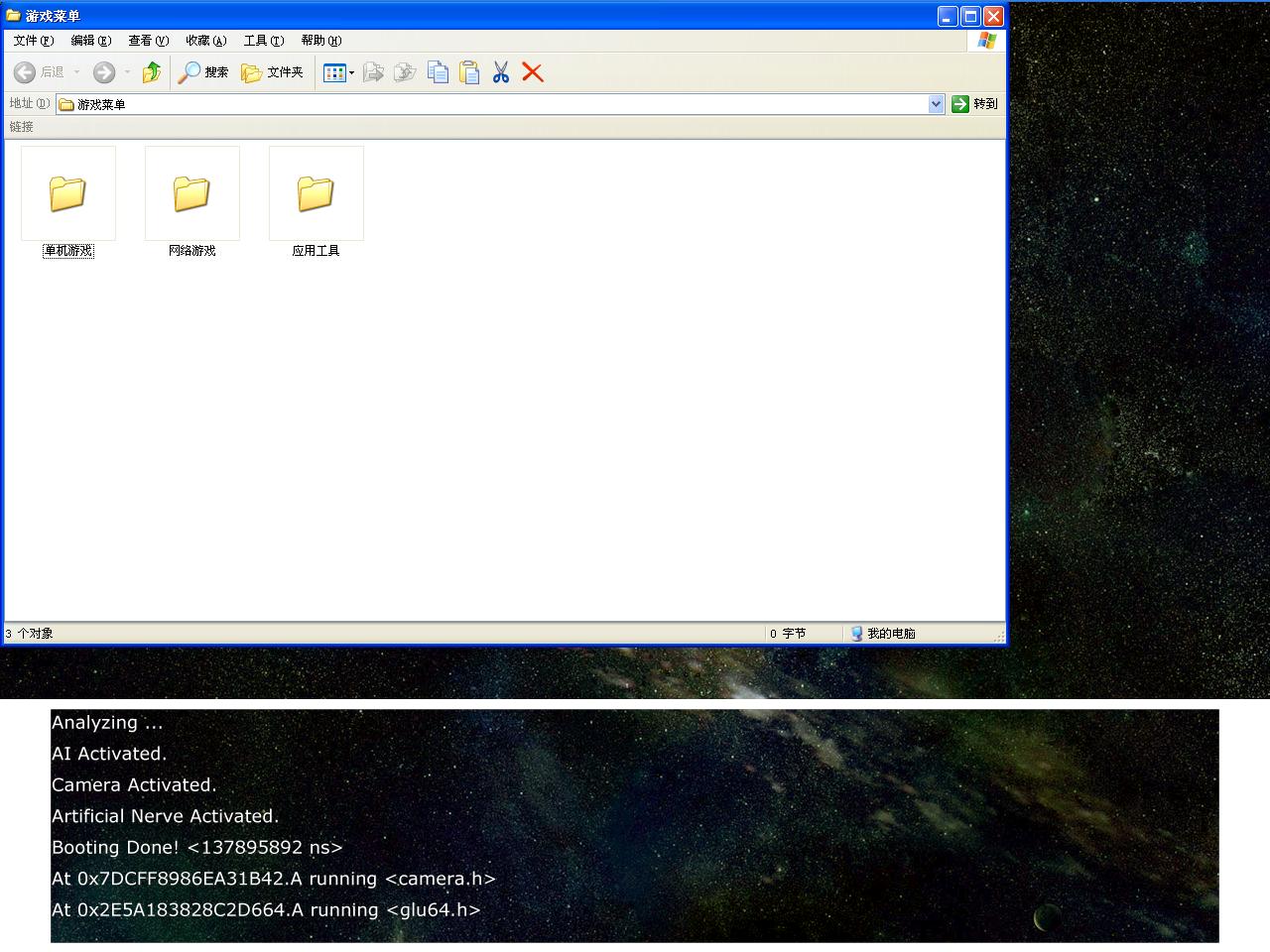This screenshot has height=952, width=1270.
Task: Click the title bar folder icon
Action: (14, 16)
